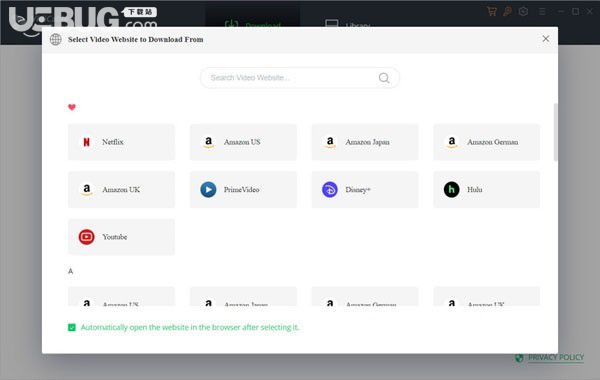Choose the Hulu website tile
600x380 pixels.
click(x=487, y=189)
